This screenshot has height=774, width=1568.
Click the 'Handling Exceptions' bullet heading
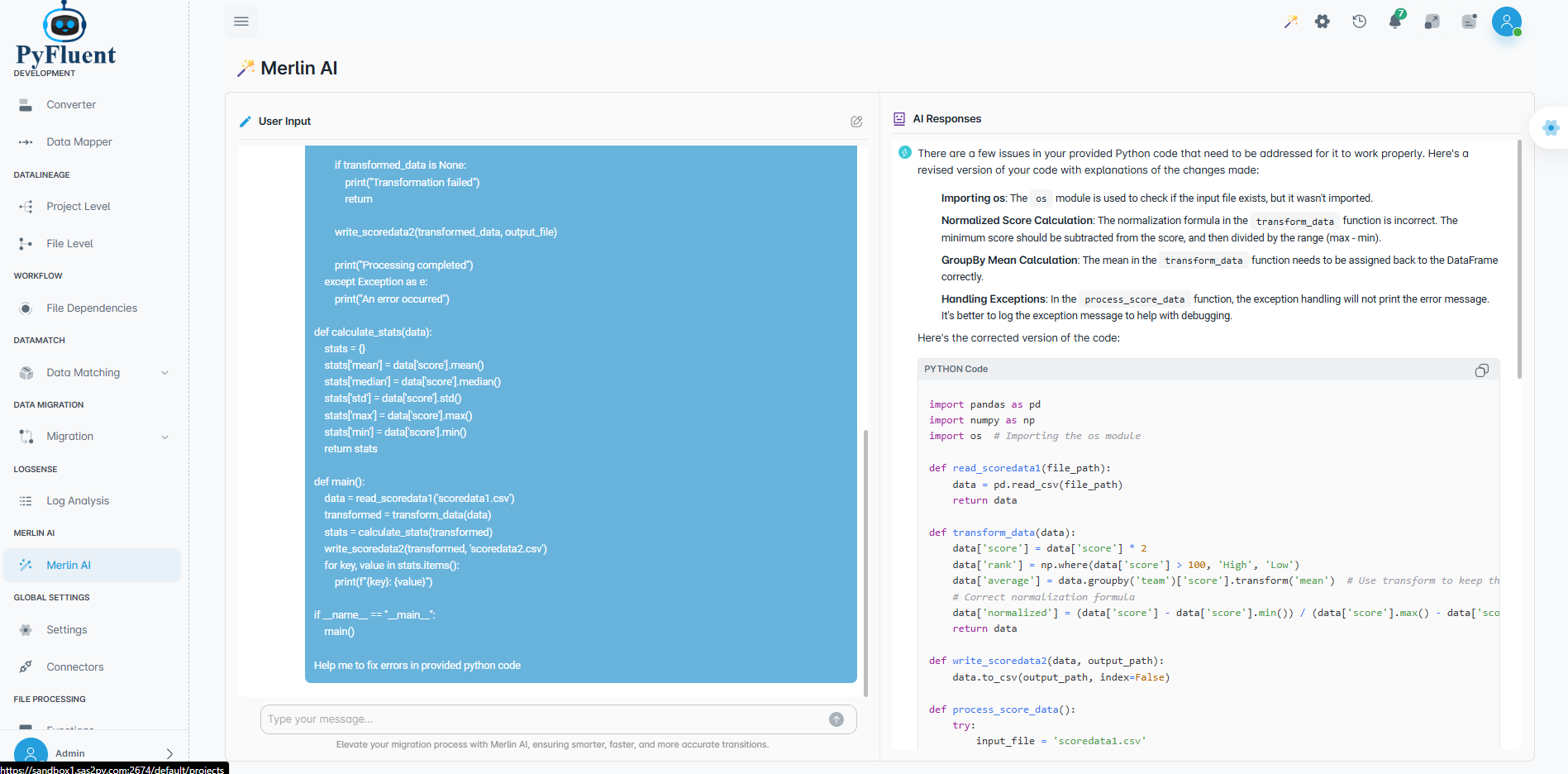point(994,299)
